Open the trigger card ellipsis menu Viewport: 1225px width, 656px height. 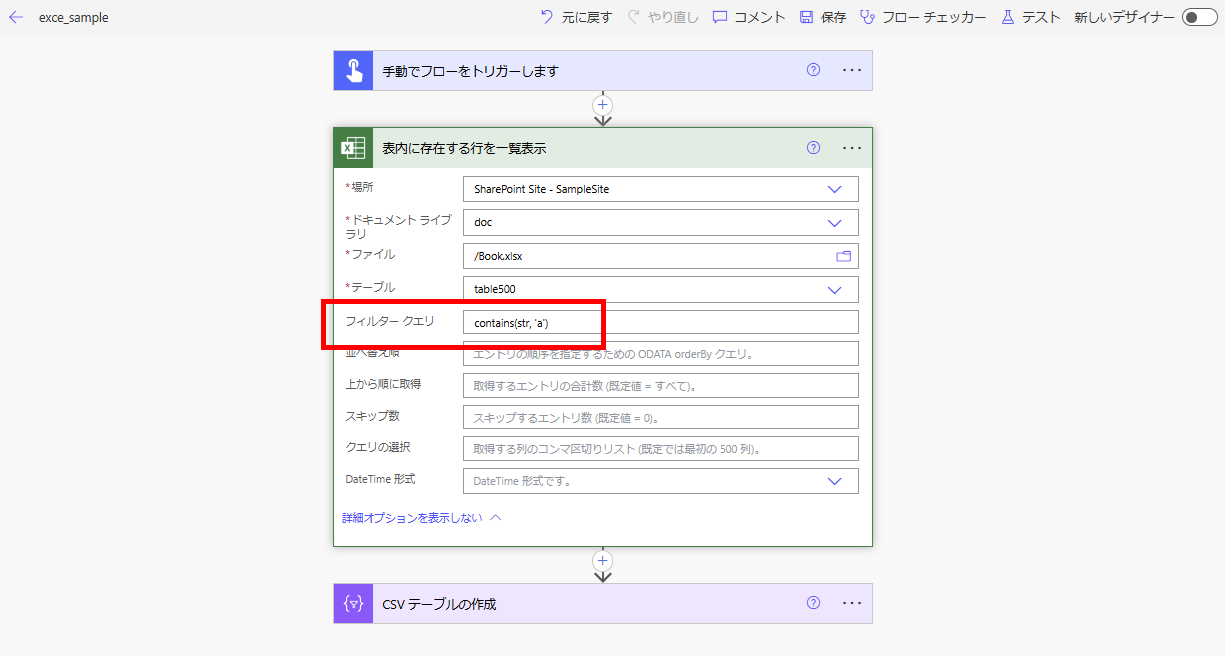coord(852,70)
